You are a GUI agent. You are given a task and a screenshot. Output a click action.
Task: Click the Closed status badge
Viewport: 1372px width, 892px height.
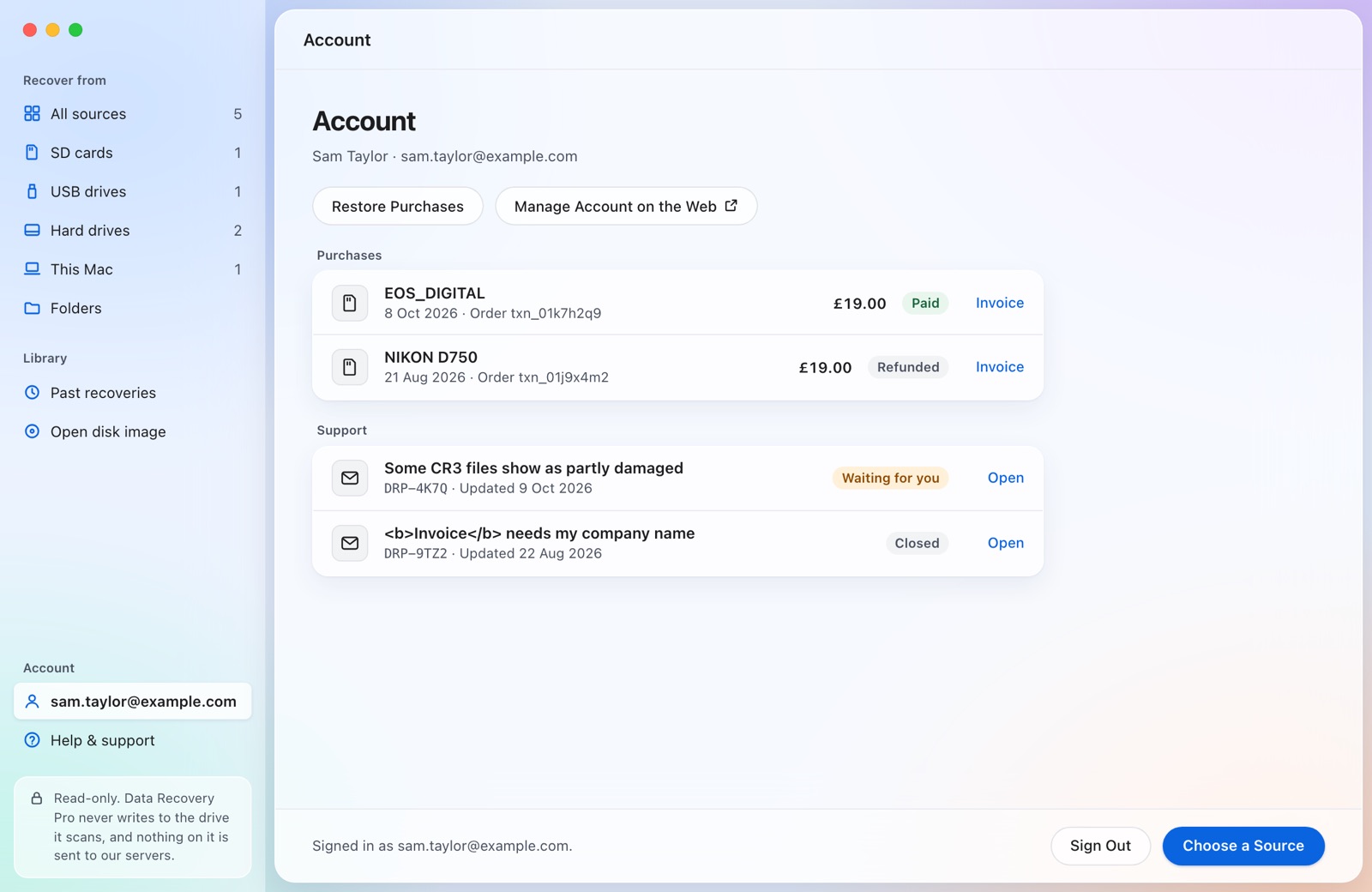point(917,543)
